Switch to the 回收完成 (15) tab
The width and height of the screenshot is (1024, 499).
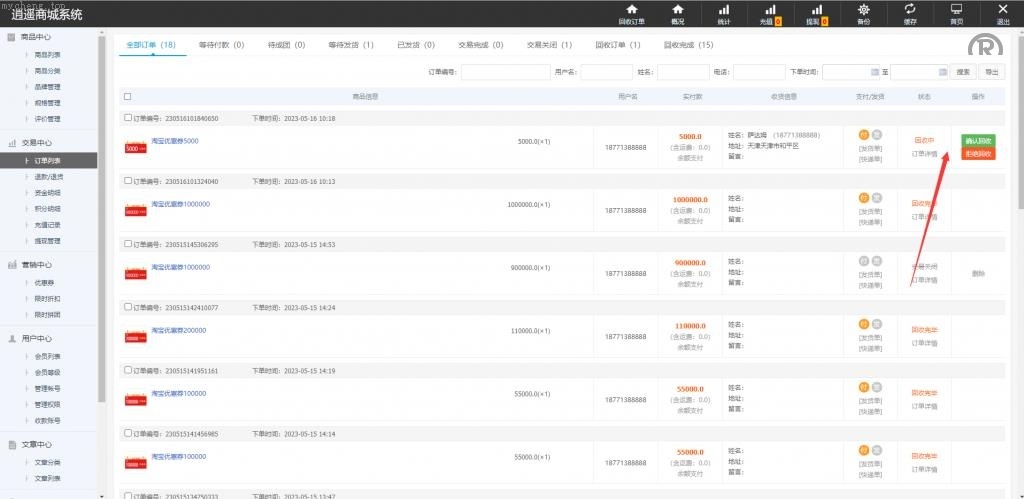(x=688, y=45)
